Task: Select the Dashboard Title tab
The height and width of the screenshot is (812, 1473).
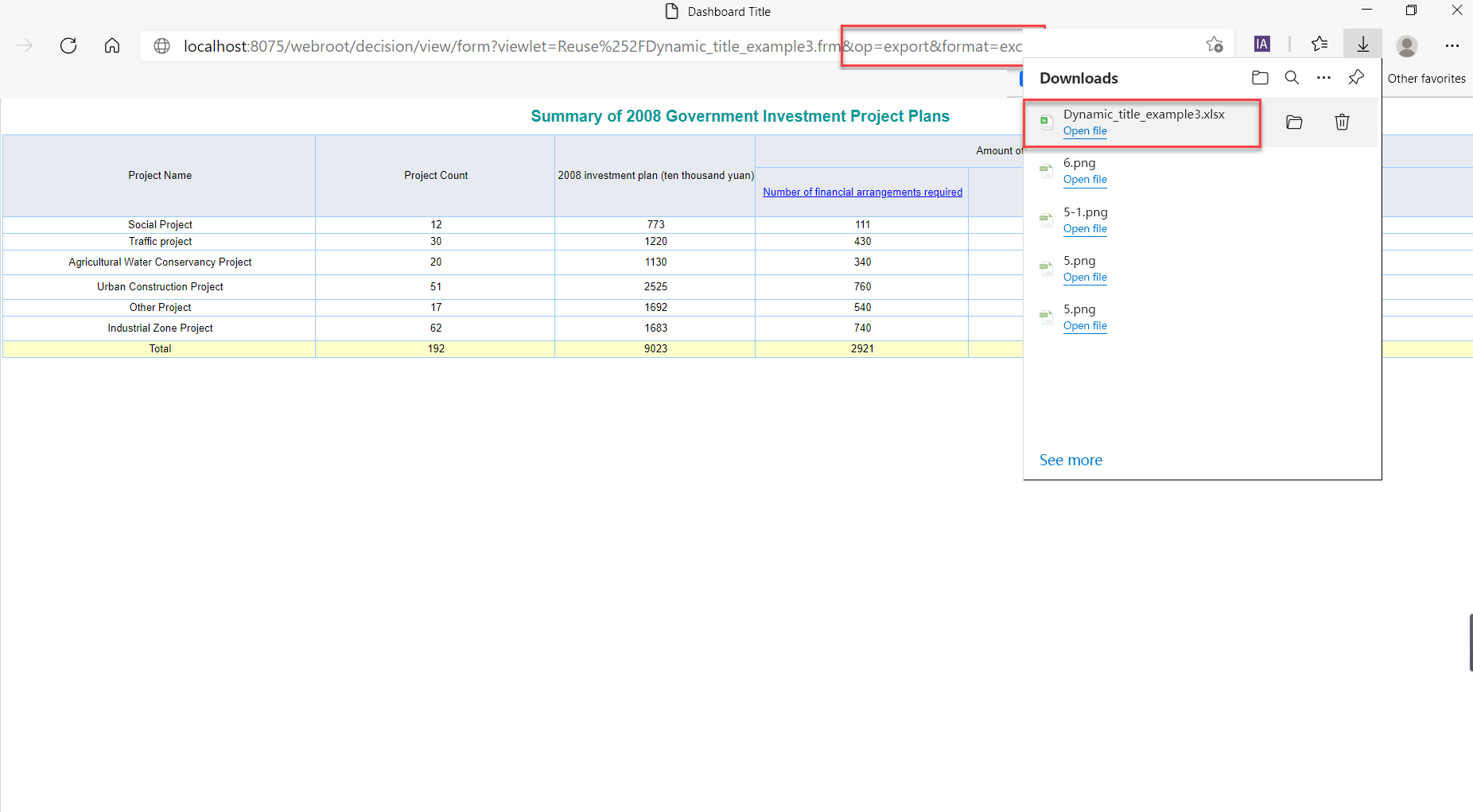Action: point(718,12)
